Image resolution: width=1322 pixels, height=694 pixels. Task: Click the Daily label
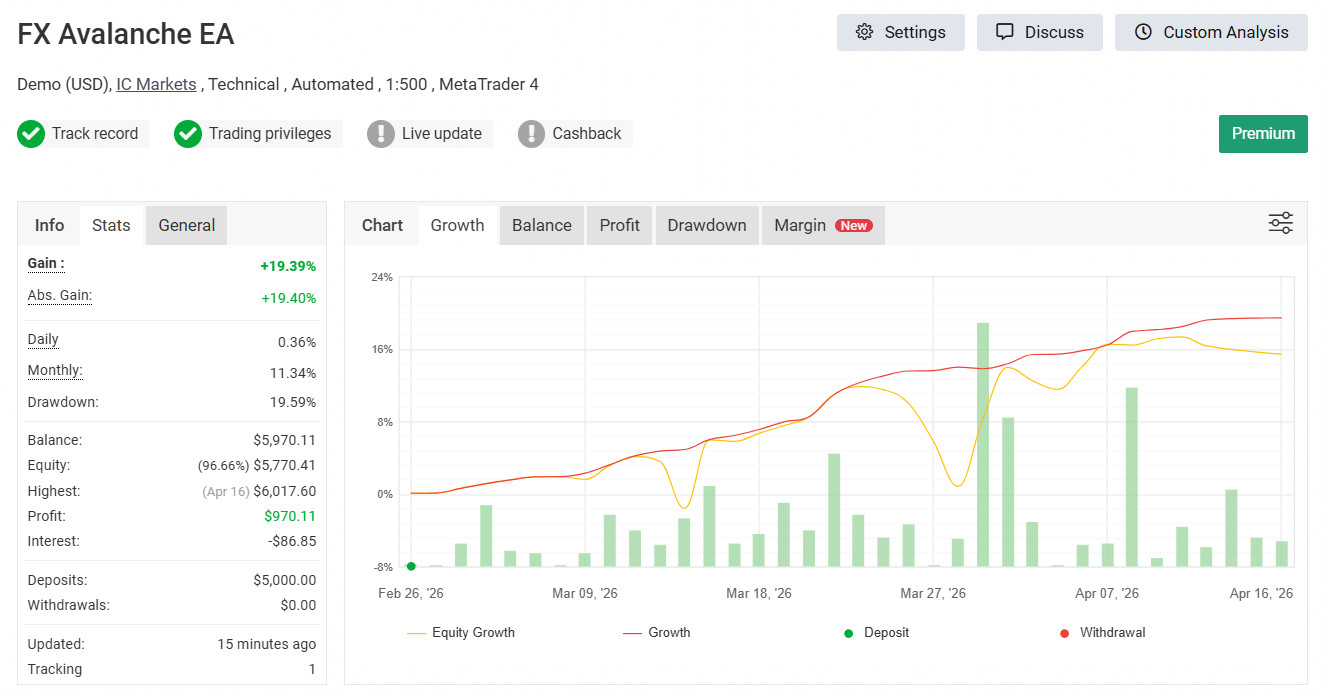(43, 339)
